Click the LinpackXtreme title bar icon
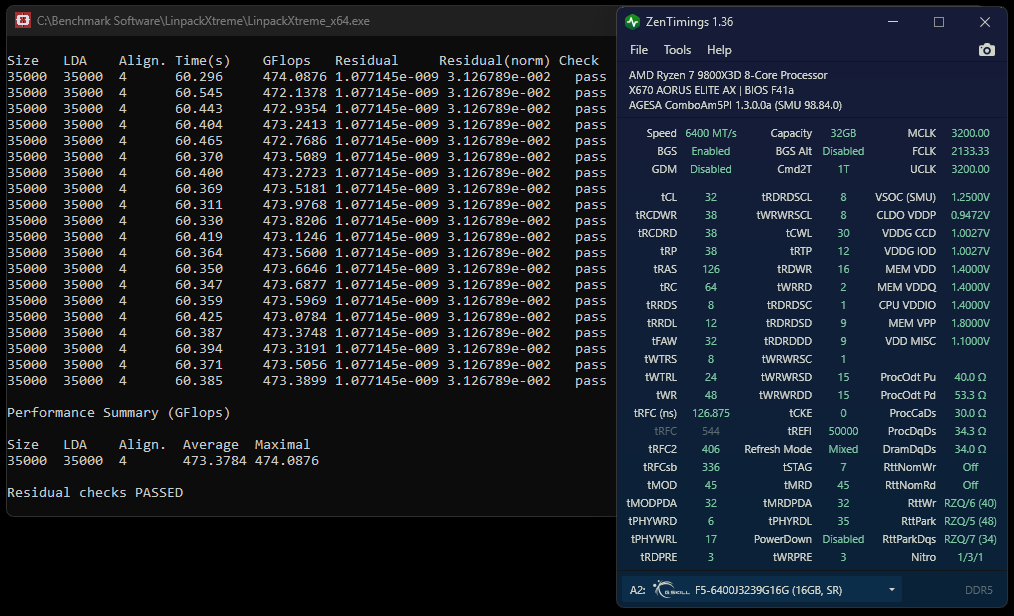 (x=20, y=21)
